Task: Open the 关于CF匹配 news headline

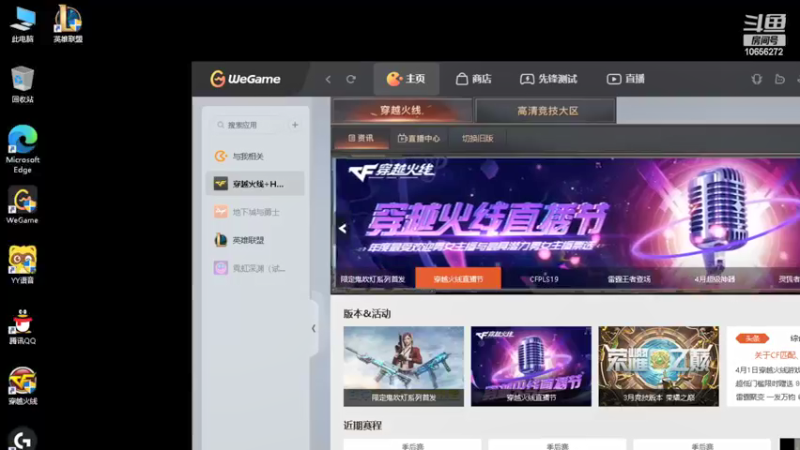Action: tap(777, 355)
